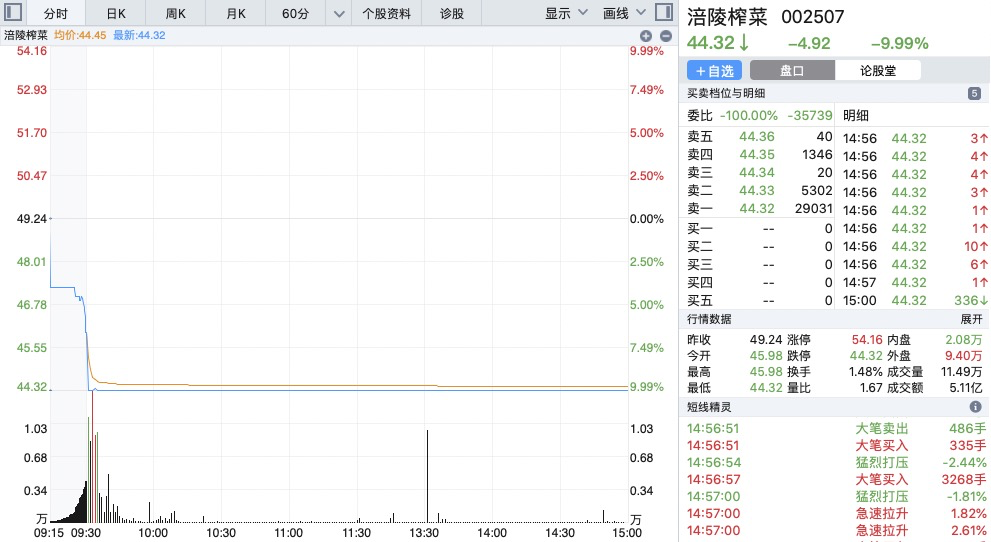Screen dimensions: 991x542
Task: Click the 14:56:54 猛烈打压 -2.44% alert
Action: pyautogui.click(x=837, y=462)
